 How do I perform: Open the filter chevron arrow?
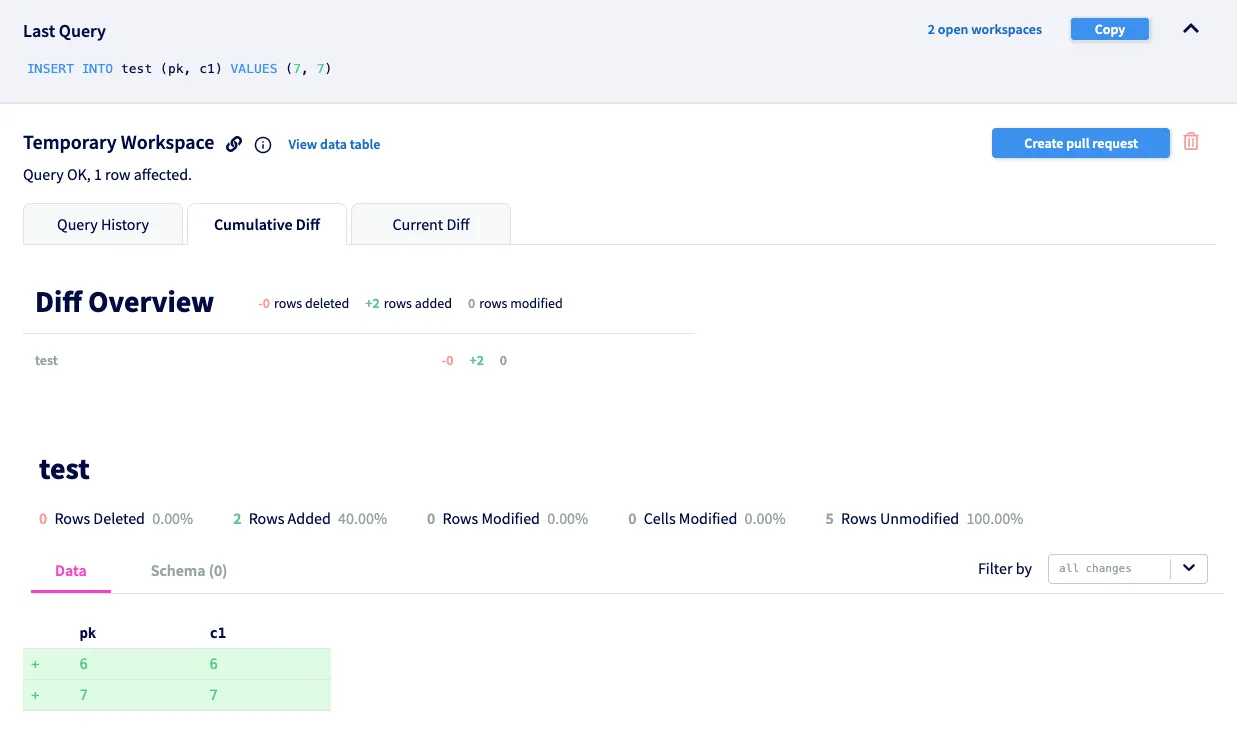[x=1189, y=568]
